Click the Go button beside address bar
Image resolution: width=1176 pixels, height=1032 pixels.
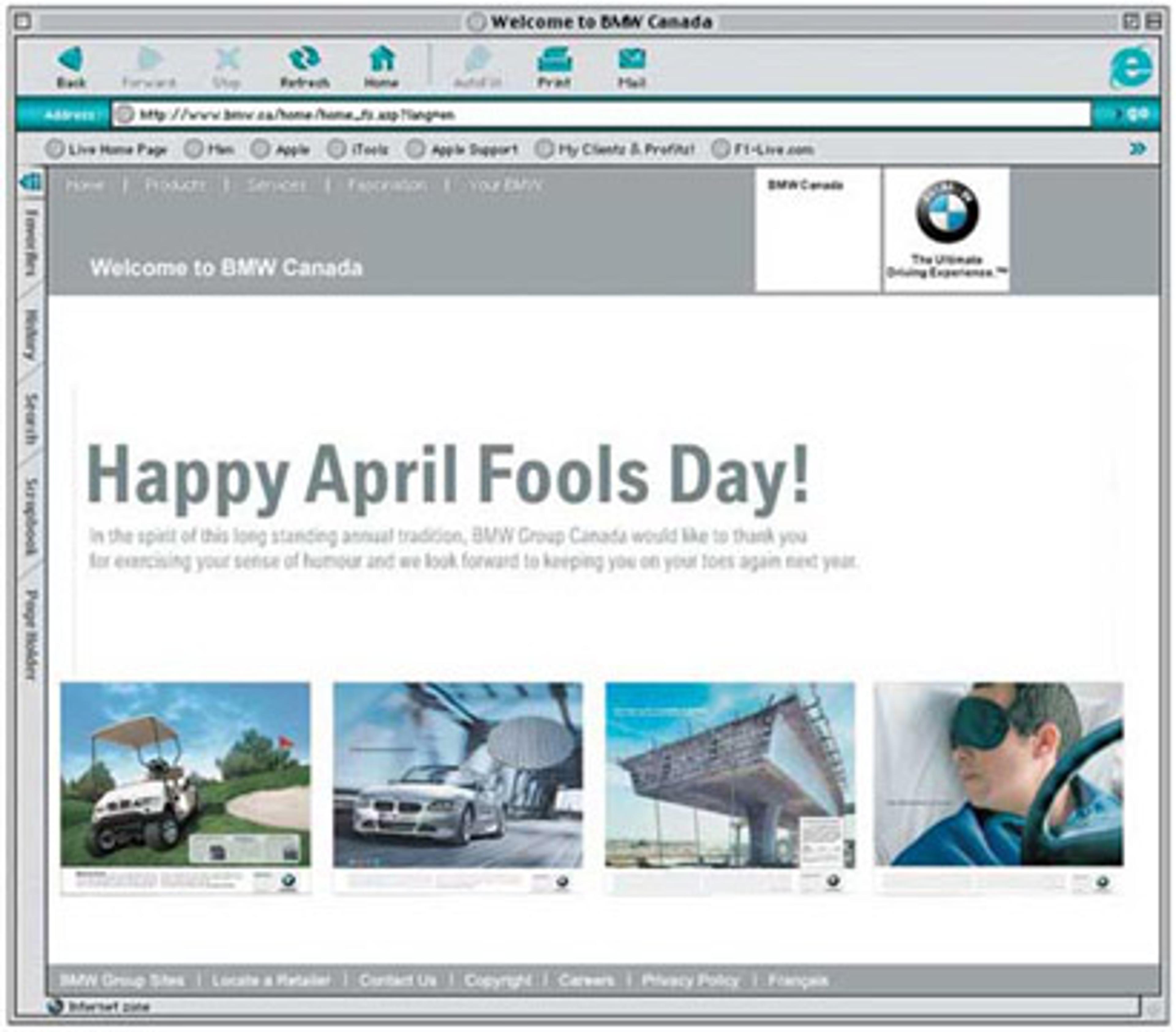coord(1133,114)
